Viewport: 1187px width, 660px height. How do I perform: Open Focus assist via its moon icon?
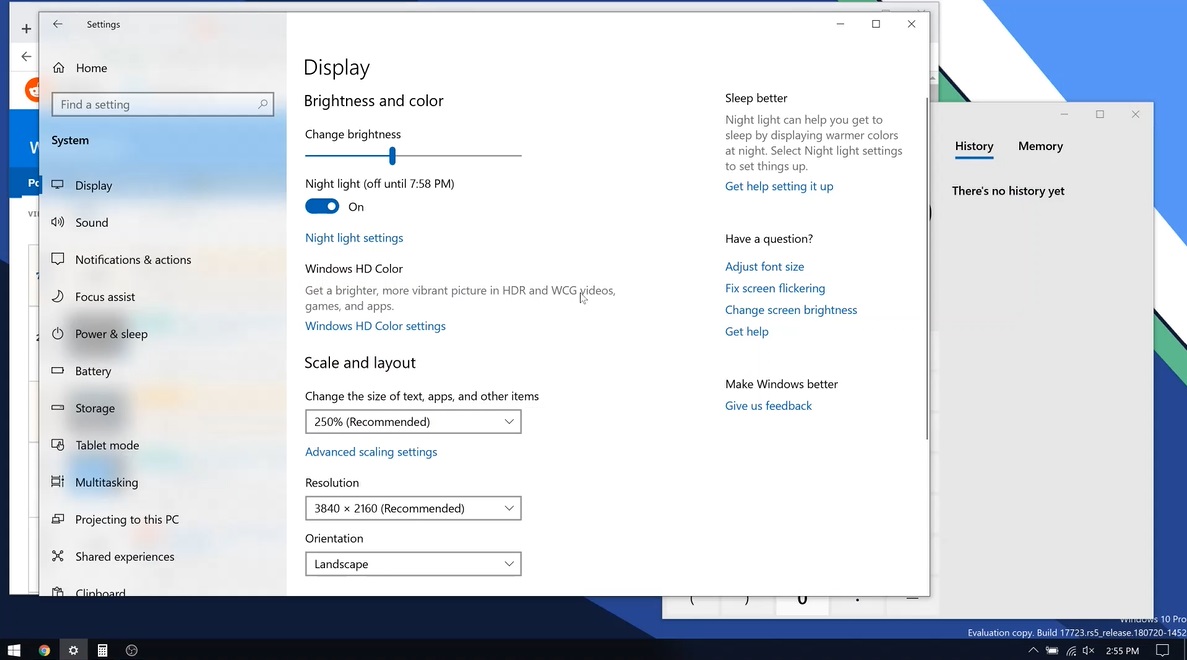coord(58,296)
